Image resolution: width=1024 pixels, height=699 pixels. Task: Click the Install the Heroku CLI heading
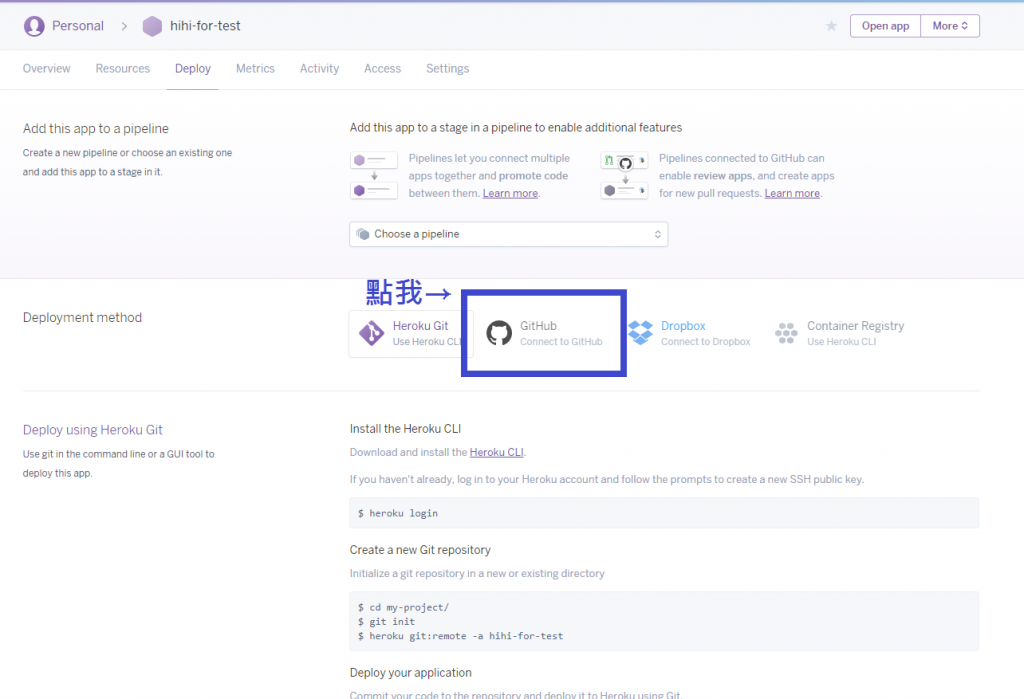405,429
